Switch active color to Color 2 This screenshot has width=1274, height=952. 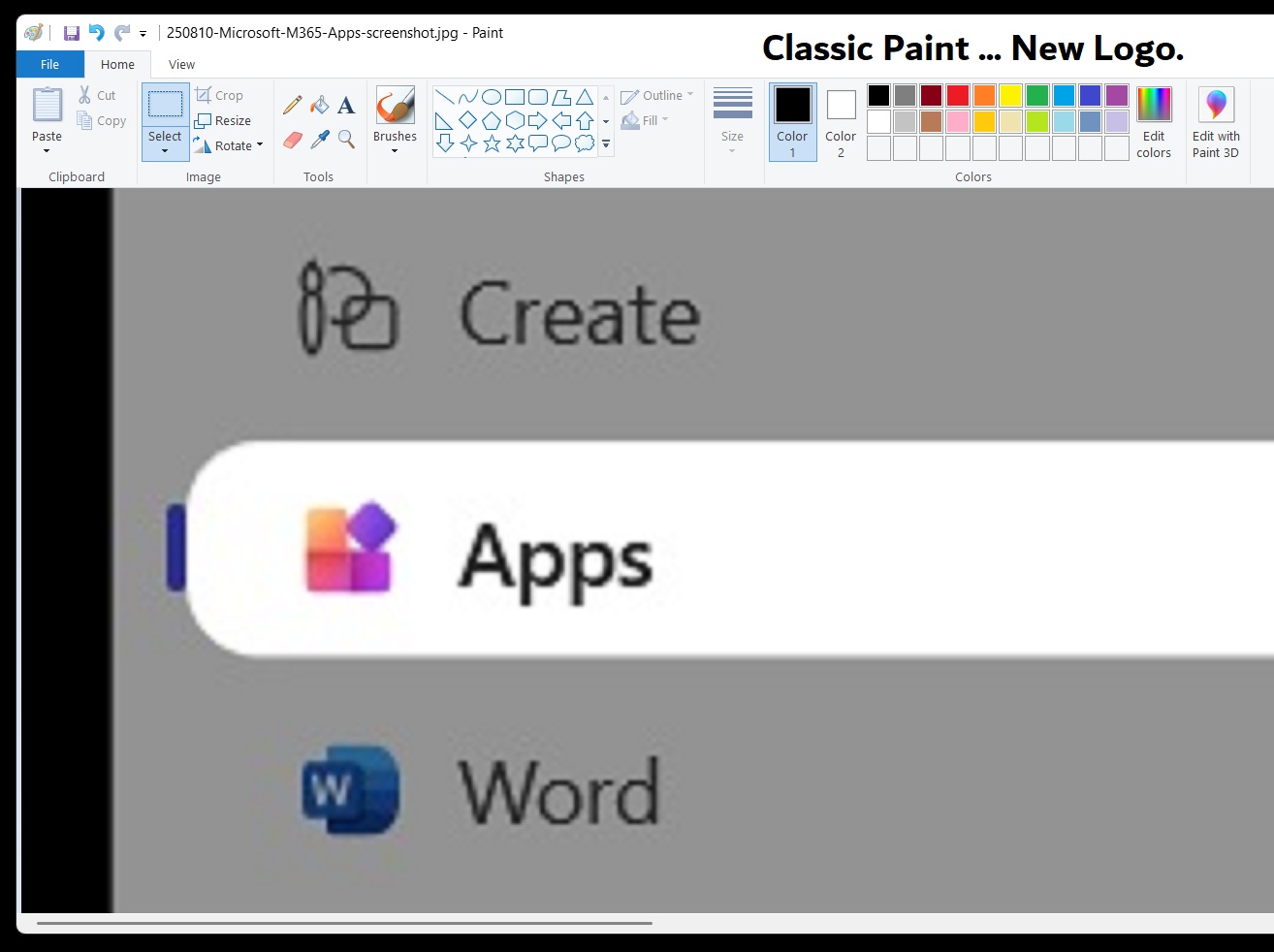[x=841, y=122]
